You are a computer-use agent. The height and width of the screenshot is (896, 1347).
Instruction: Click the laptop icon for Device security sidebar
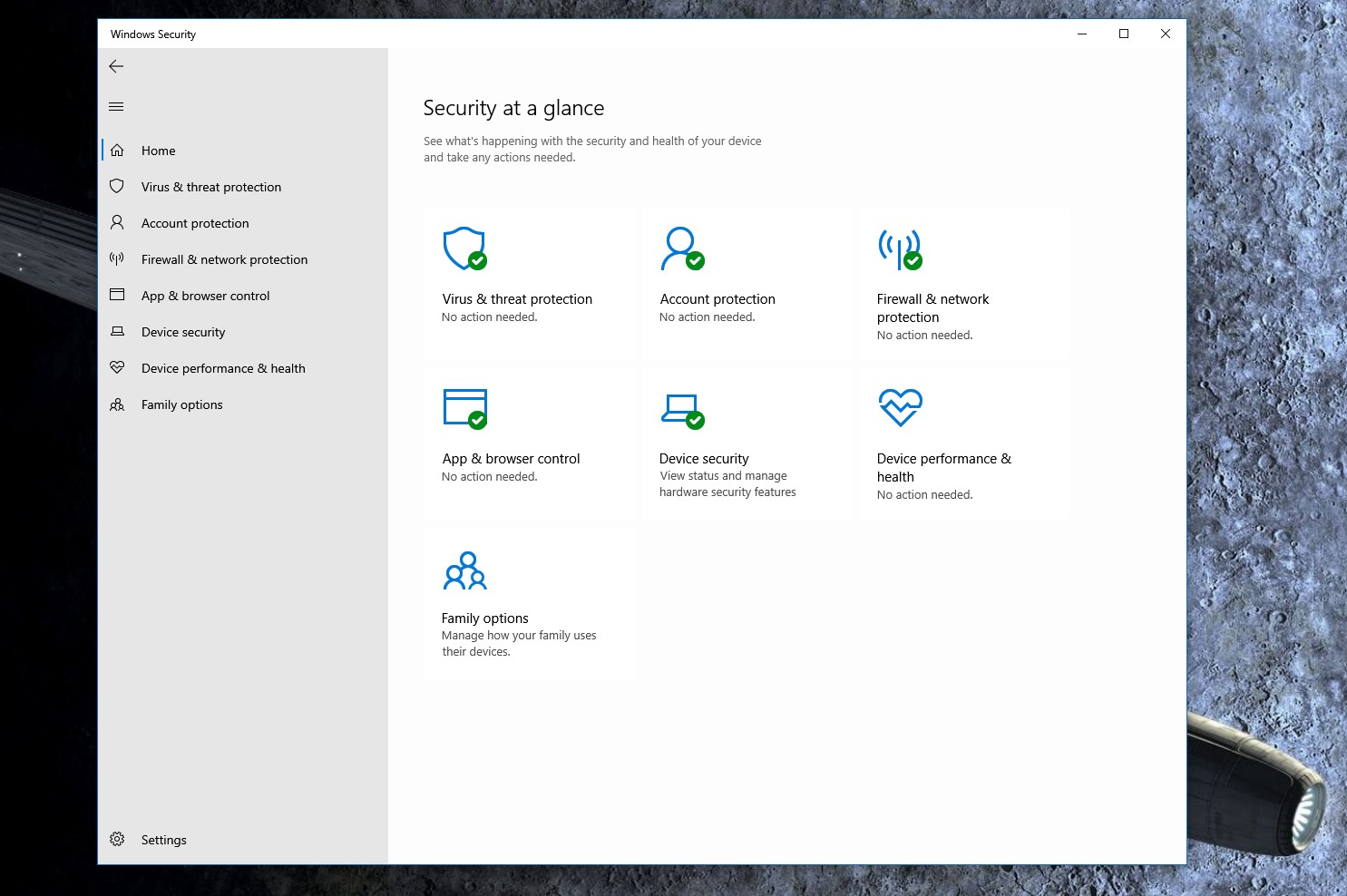tap(117, 331)
